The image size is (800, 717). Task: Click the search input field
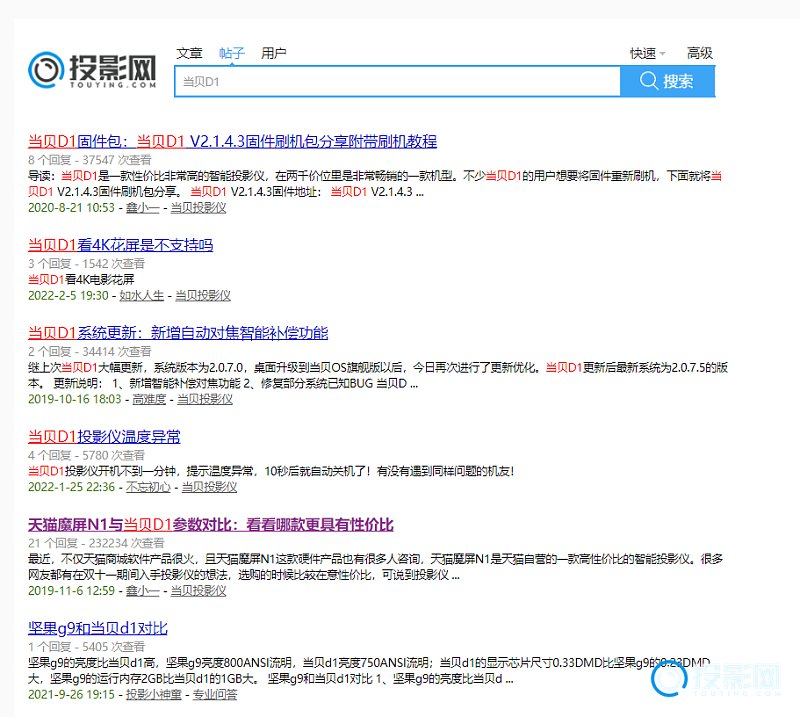(397, 82)
